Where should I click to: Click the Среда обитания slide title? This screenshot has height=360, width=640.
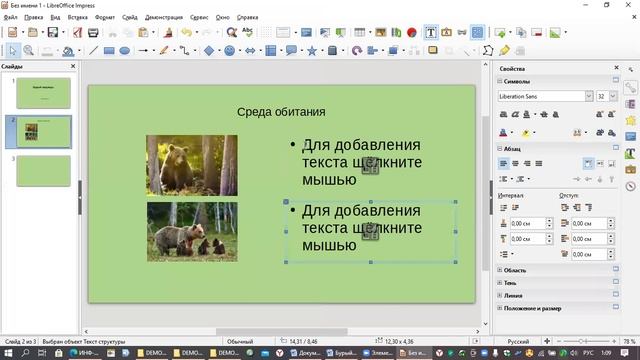281,112
